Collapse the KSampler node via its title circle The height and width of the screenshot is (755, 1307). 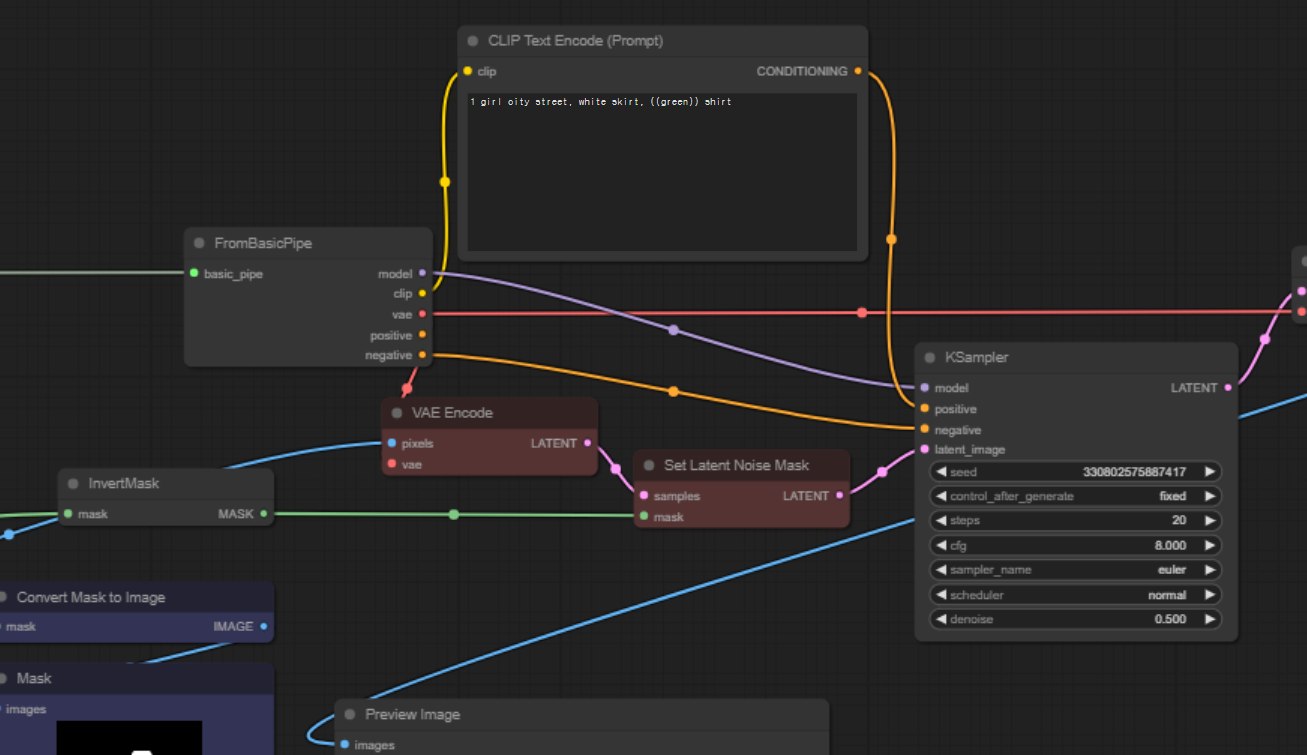pyautogui.click(x=930, y=357)
